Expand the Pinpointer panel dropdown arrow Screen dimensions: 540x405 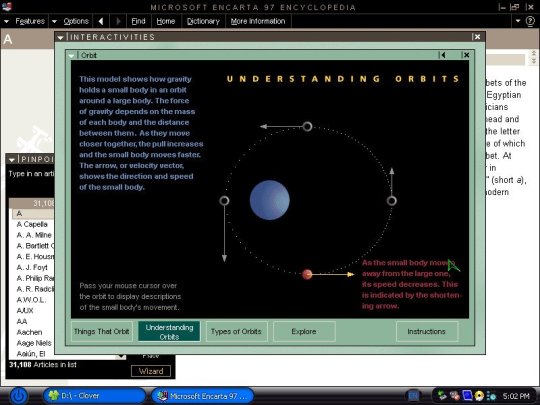12,160
